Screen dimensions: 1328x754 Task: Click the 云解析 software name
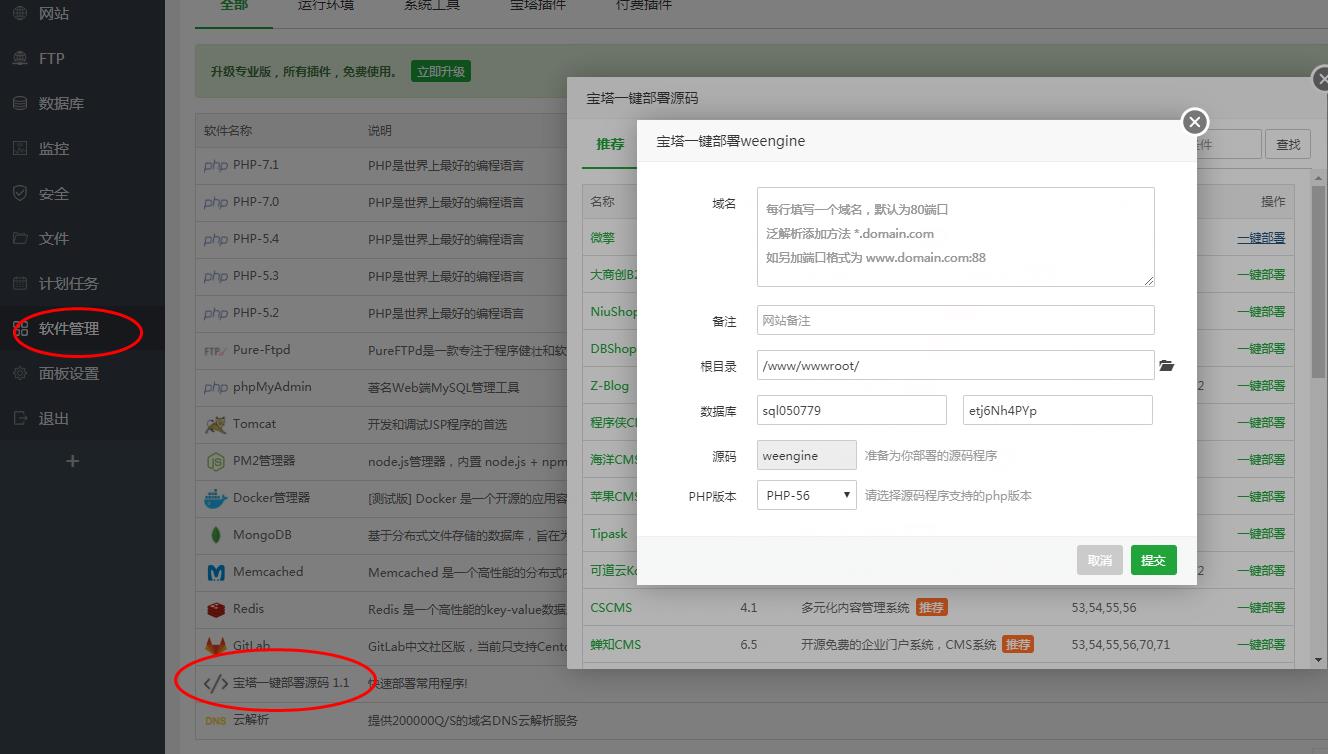(251, 720)
